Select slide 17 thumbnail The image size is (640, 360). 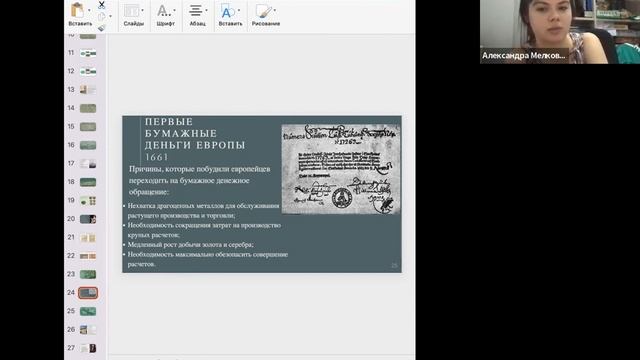(88, 164)
